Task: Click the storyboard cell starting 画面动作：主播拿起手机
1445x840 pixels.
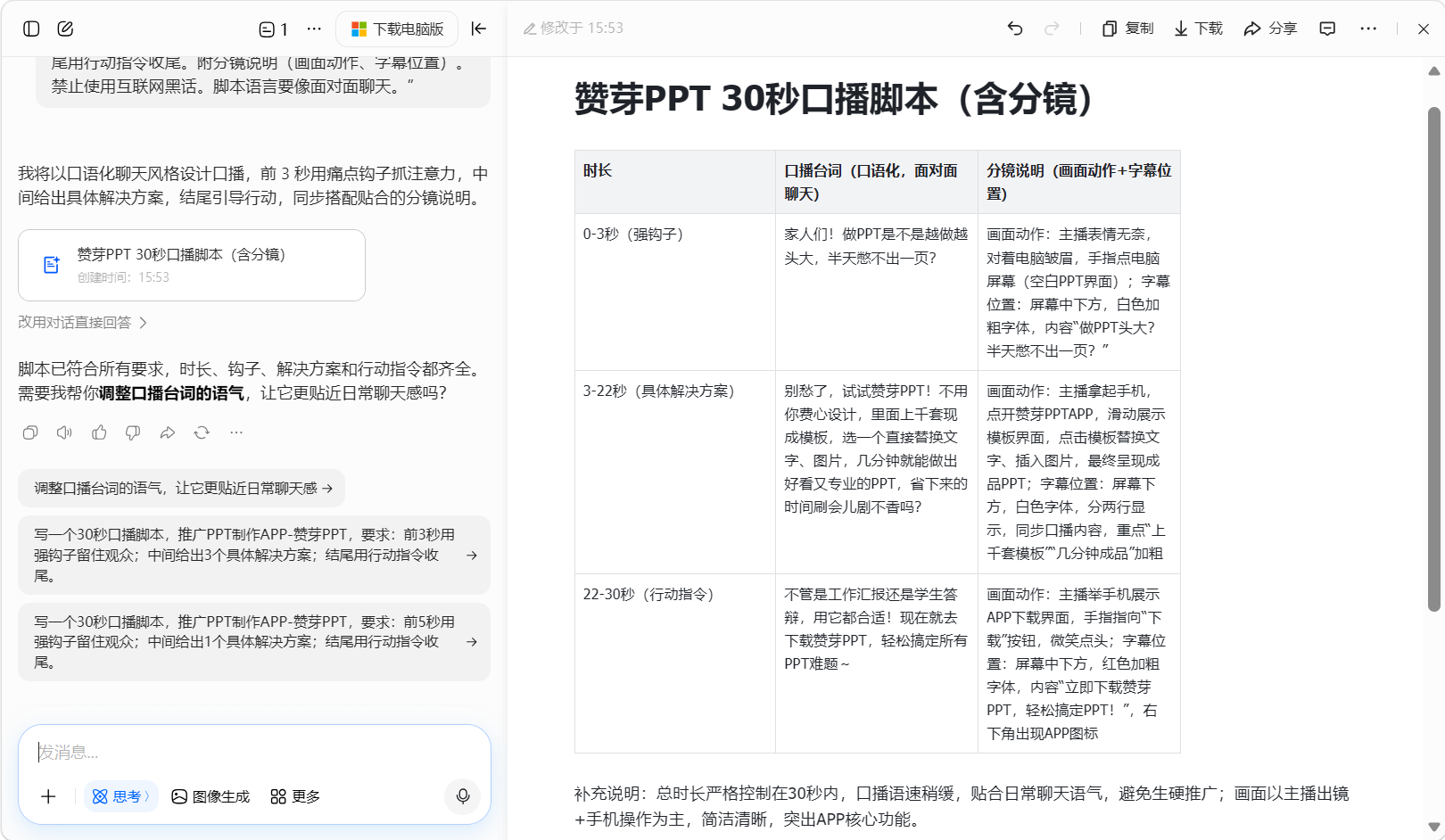Action: pyautogui.click(x=1079, y=472)
